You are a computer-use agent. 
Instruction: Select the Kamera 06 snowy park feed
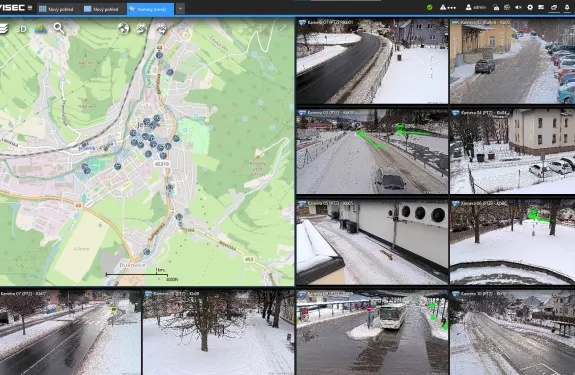pyautogui.click(x=512, y=242)
